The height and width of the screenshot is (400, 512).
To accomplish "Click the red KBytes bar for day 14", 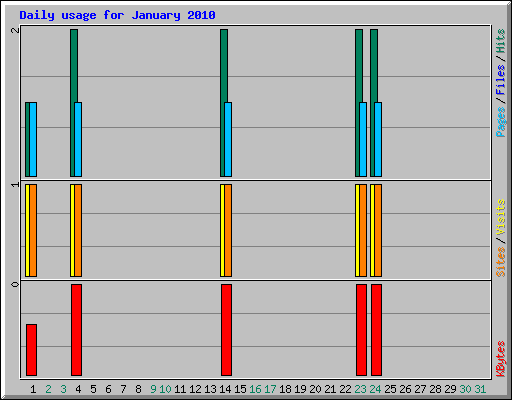I will [x=226, y=330].
